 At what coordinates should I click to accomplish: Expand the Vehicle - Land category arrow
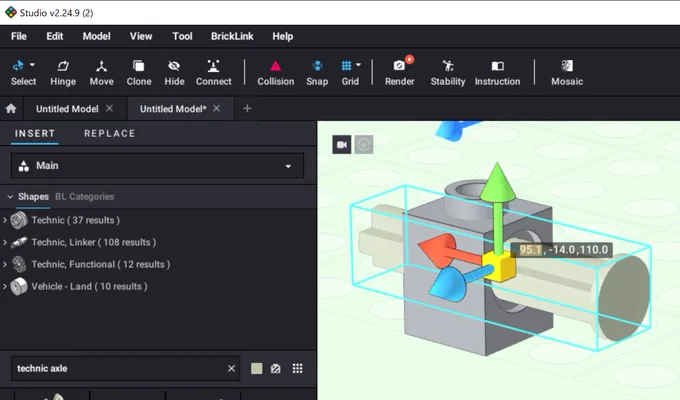click(x=5, y=286)
